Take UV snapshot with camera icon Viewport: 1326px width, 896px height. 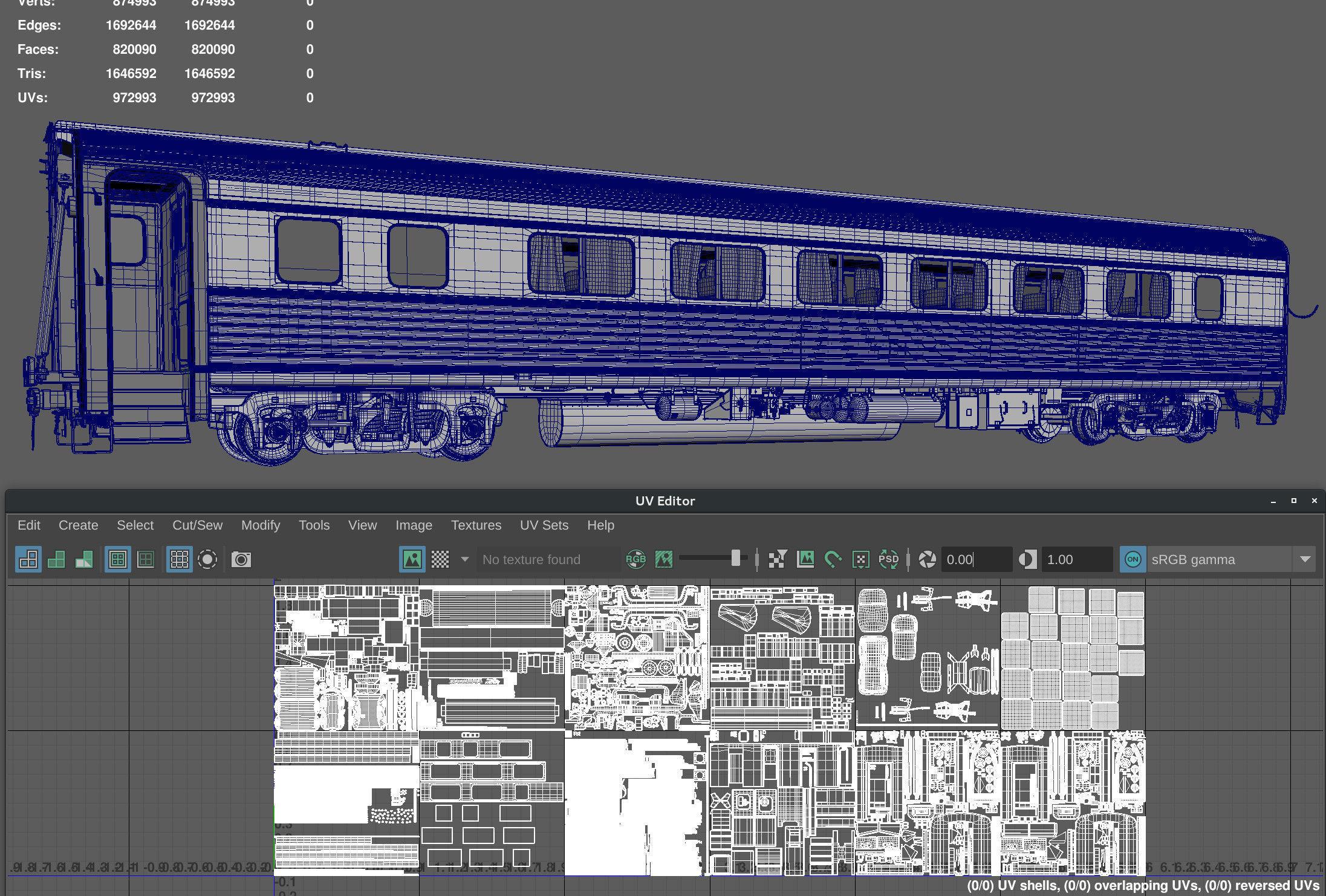click(x=241, y=559)
